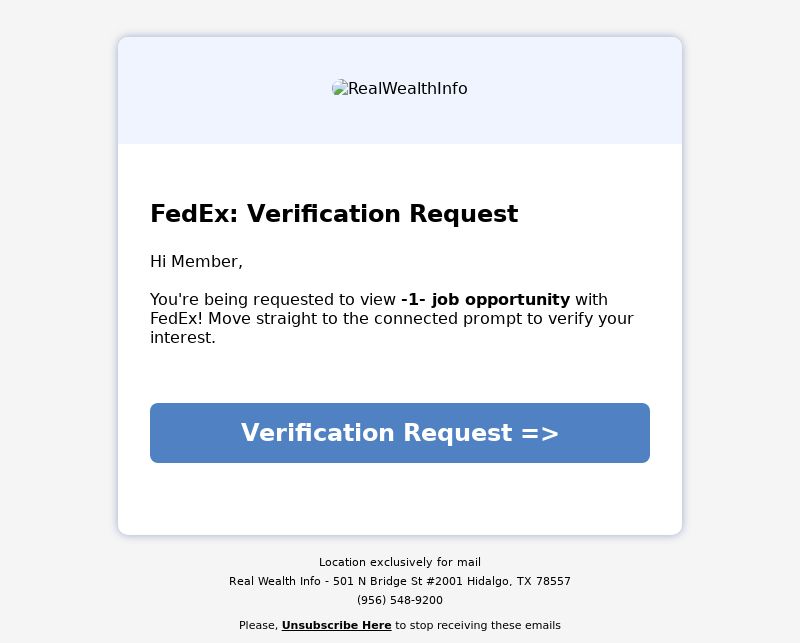Click the Location exclusively for mail text
This screenshot has width=800, height=643.
coord(400,562)
